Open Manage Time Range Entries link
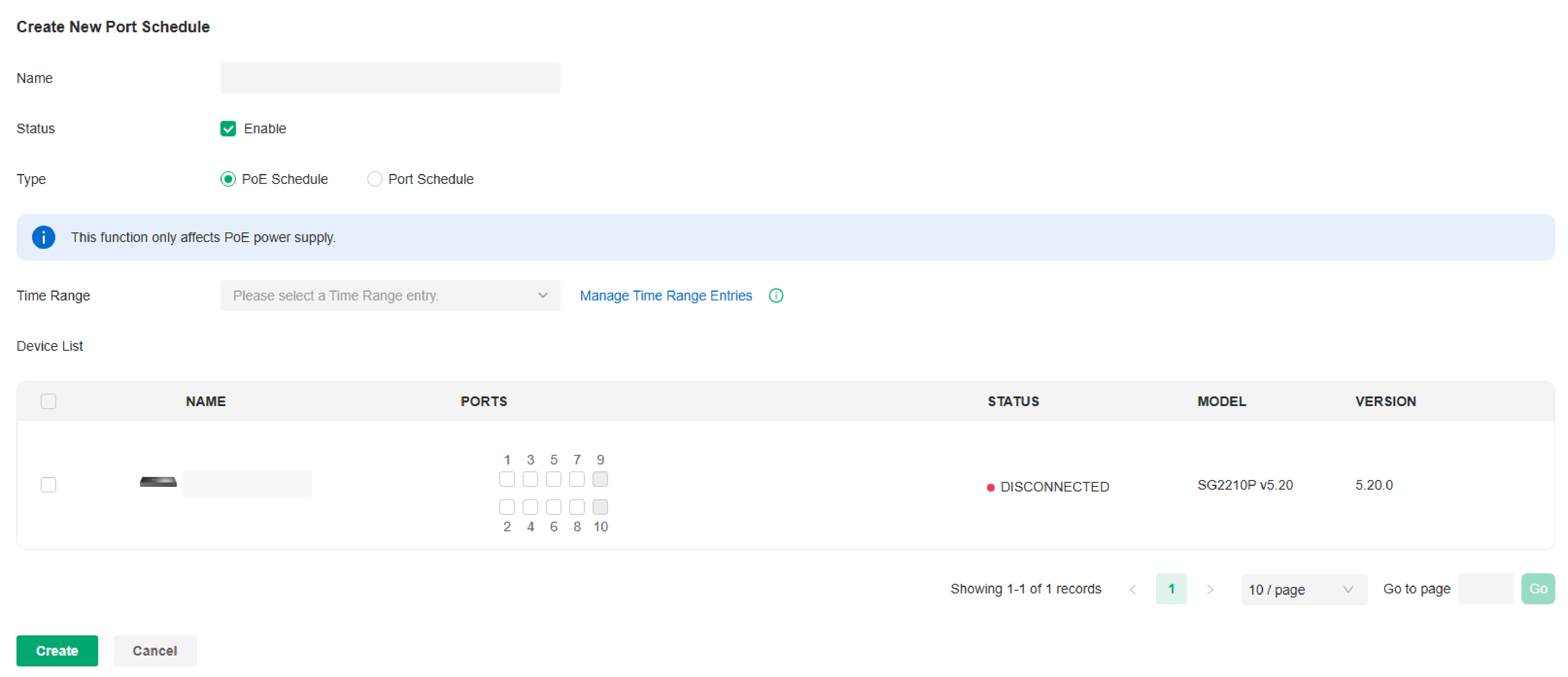1568x677 pixels. 665,295
